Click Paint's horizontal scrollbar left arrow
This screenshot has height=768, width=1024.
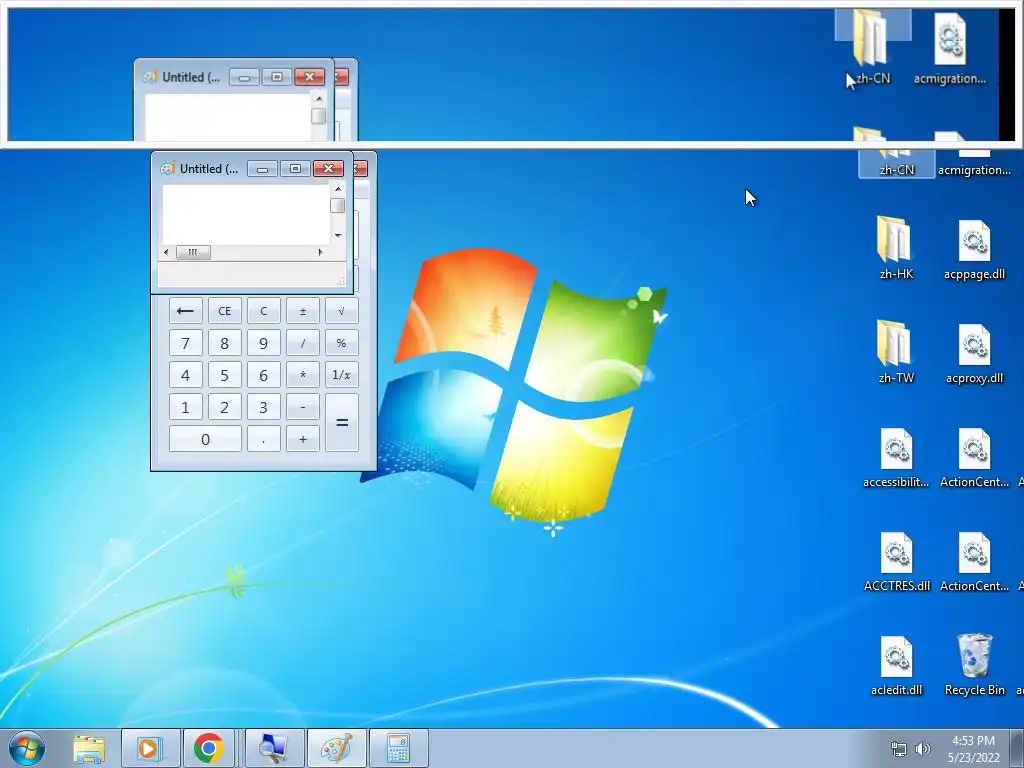pos(166,252)
